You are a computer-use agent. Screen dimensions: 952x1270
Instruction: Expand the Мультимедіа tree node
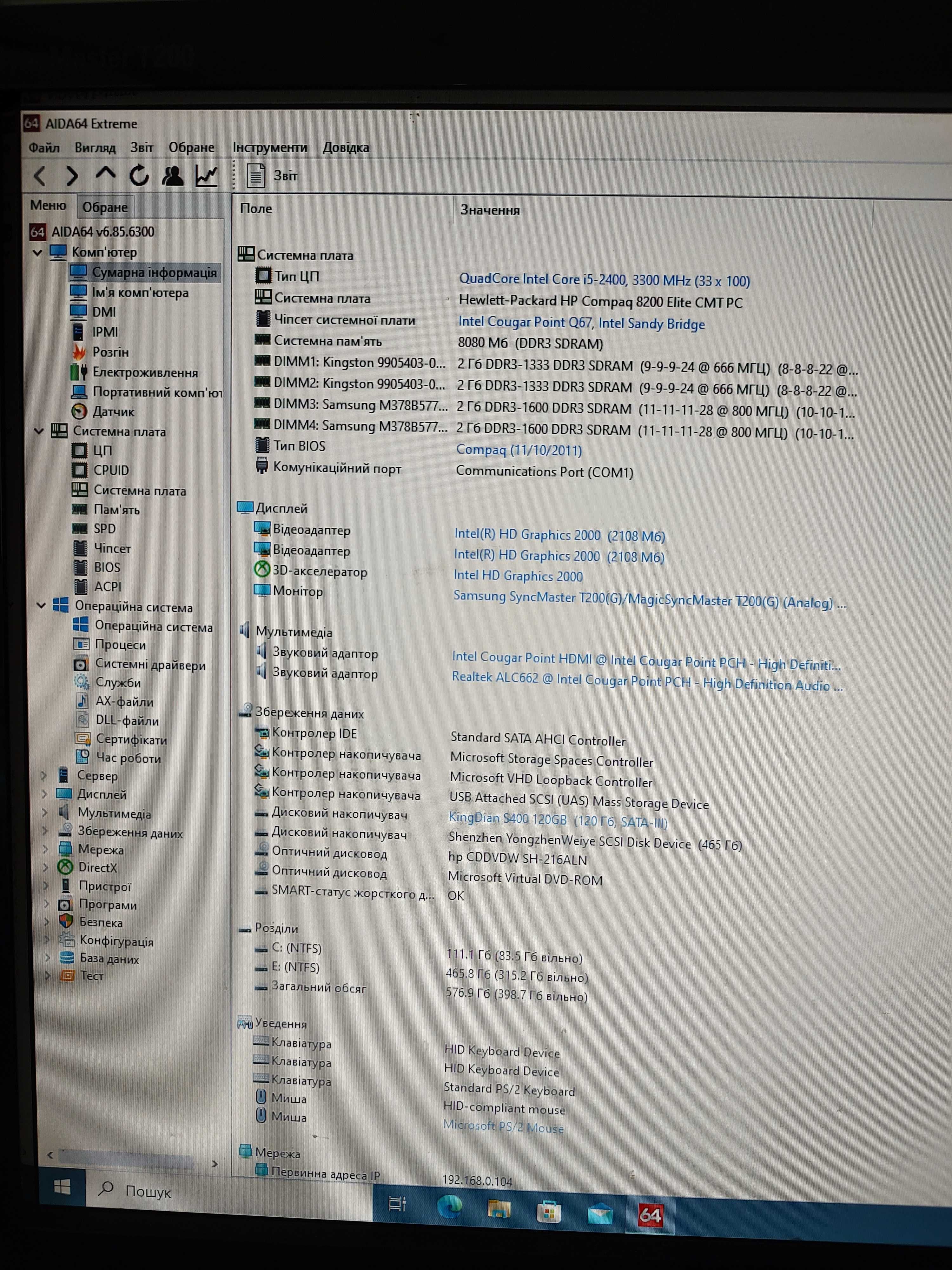[45, 813]
